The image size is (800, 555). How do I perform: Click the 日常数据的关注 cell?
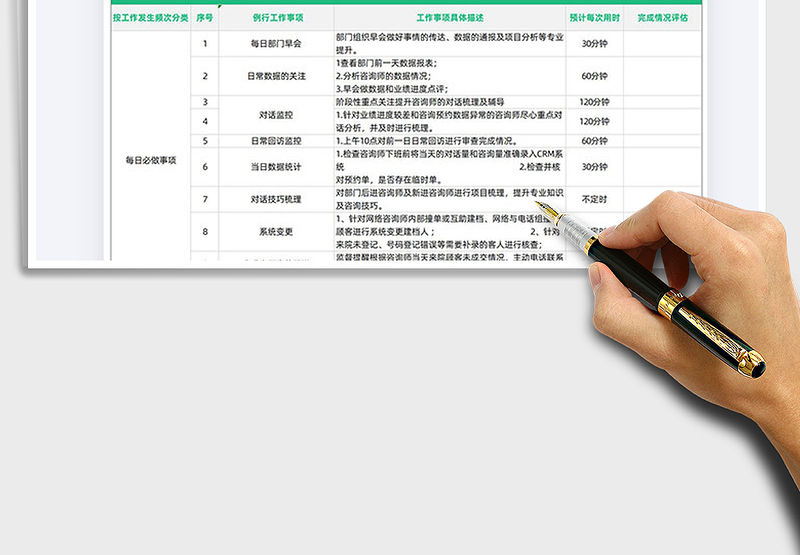(x=277, y=76)
